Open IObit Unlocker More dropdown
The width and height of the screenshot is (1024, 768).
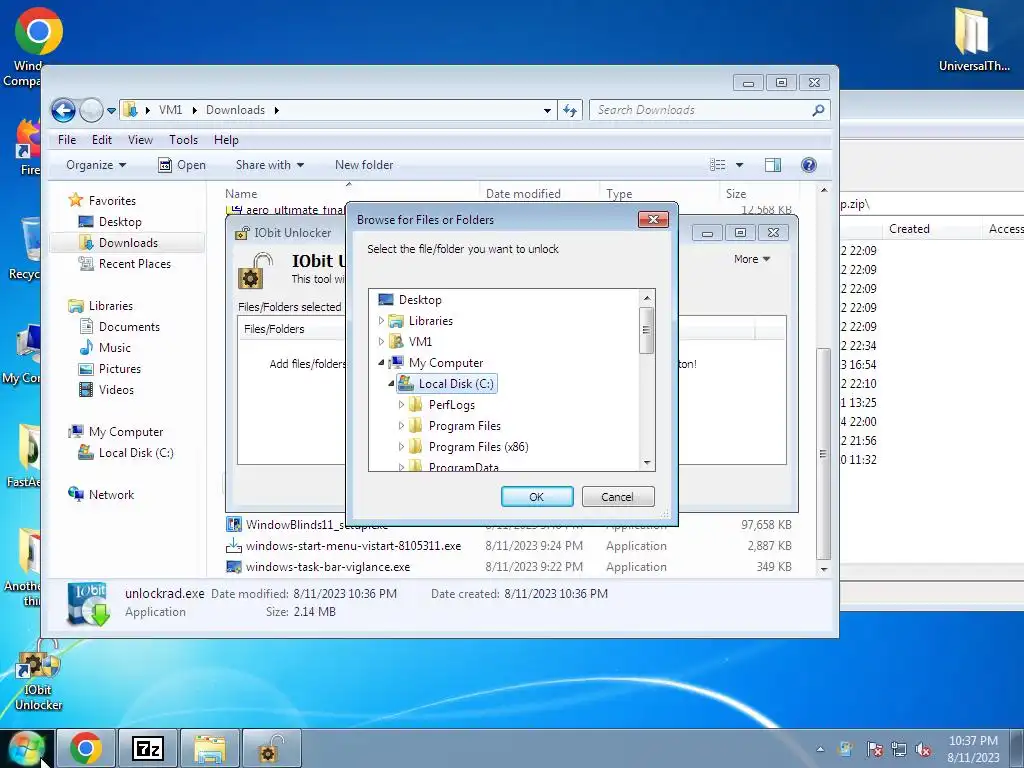[x=752, y=259]
